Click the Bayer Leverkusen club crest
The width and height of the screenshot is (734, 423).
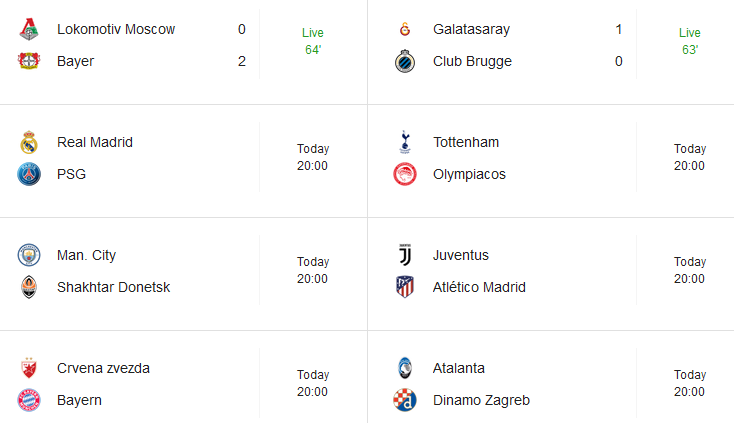tap(29, 61)
